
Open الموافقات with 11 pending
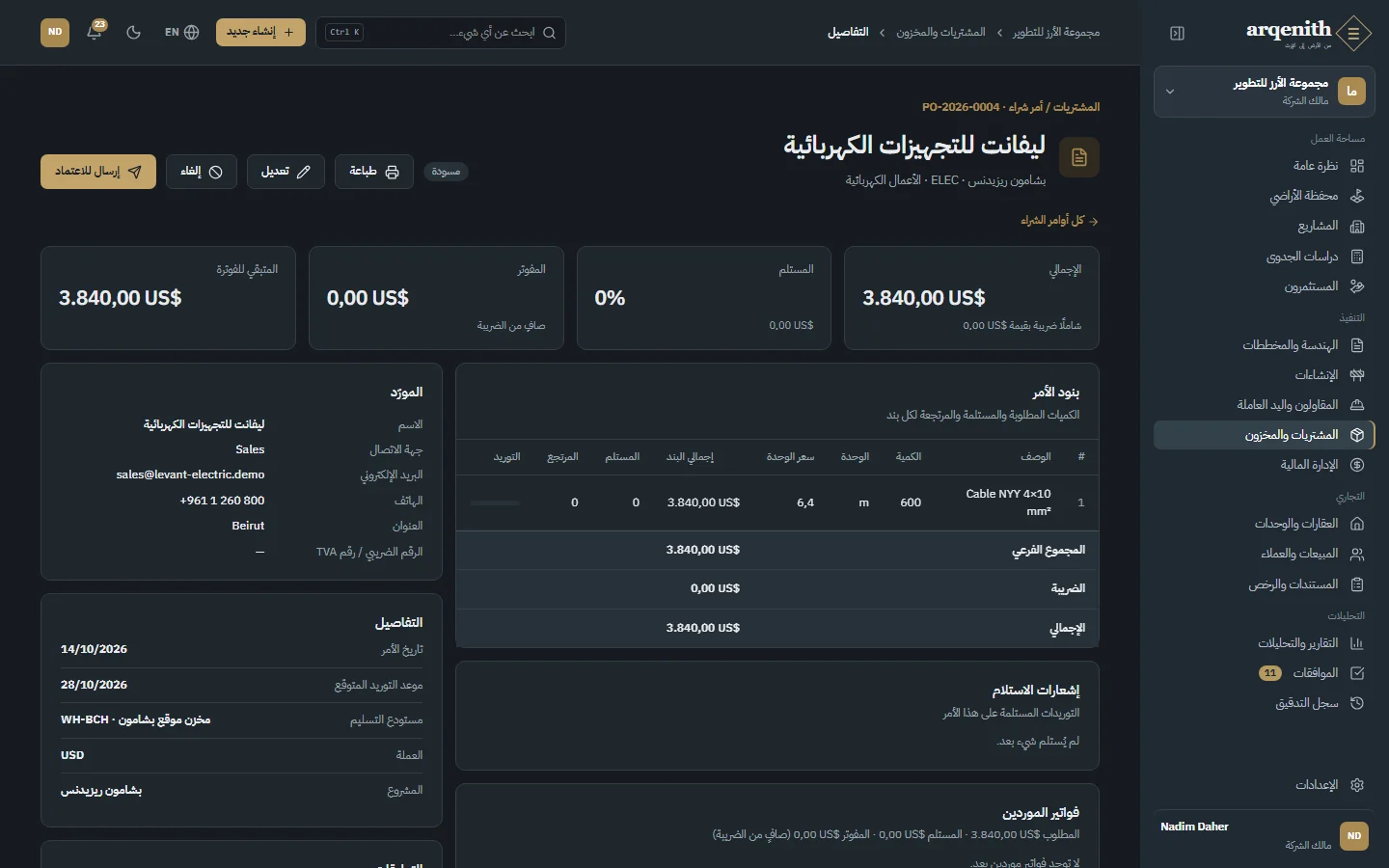pyautogui.click(x=1264, y=673)
